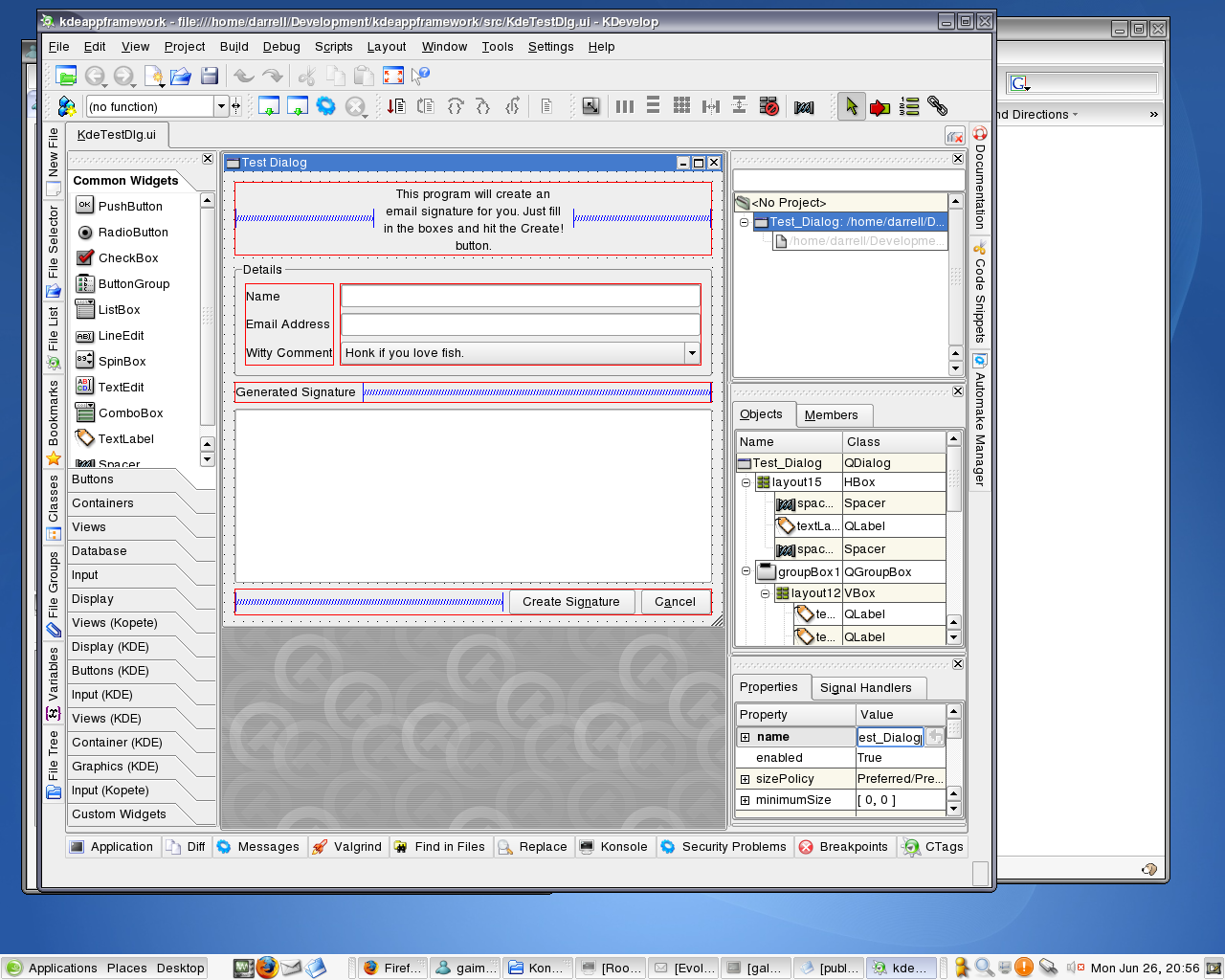Open the Witty Comment combo box
Image resolution: width=1225 pixels, height=980 pixels.
pyautogui.click(x=691, y=353)
